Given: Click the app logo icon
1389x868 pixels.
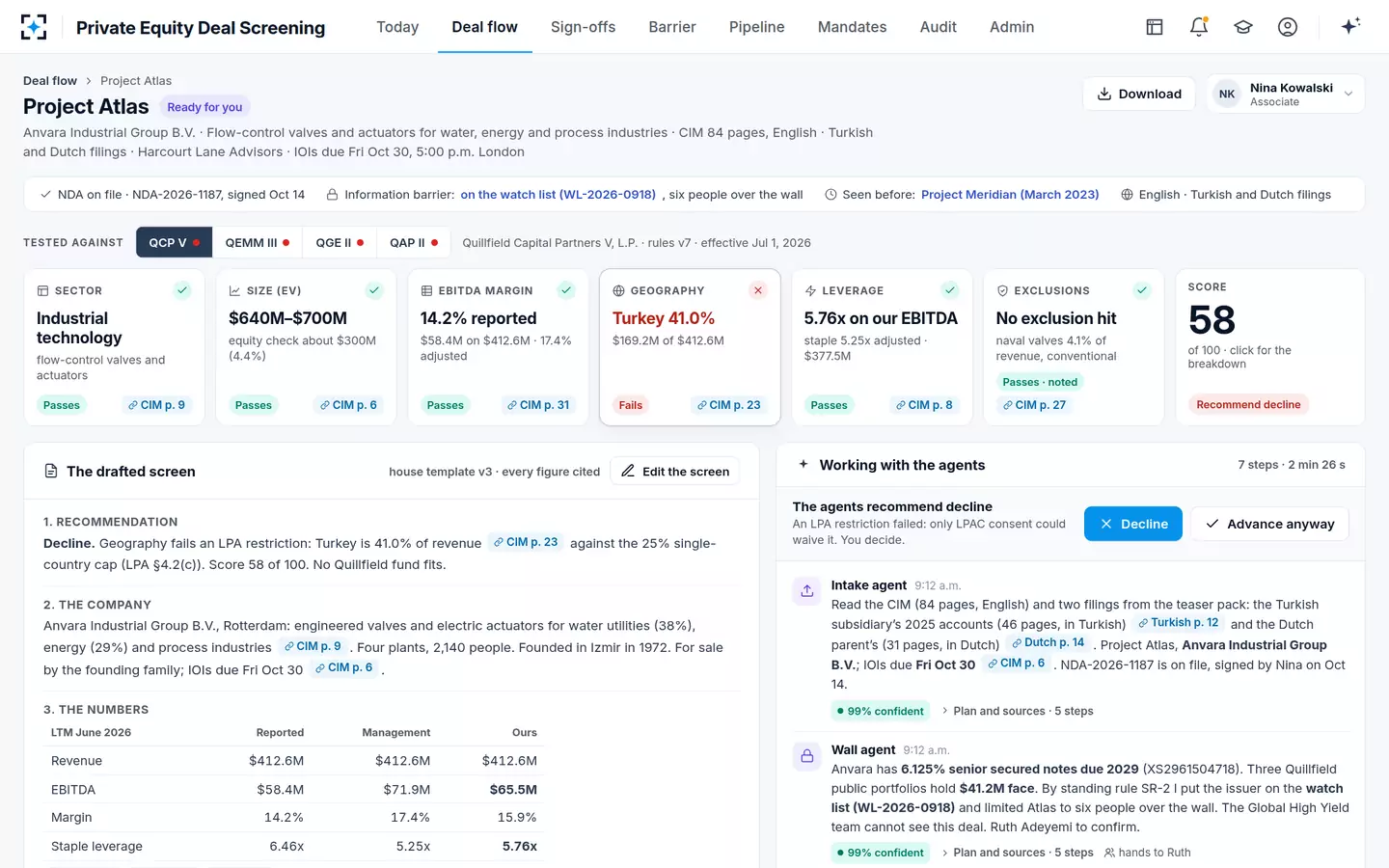Looking at the screenshot, I should coord(34,27).
